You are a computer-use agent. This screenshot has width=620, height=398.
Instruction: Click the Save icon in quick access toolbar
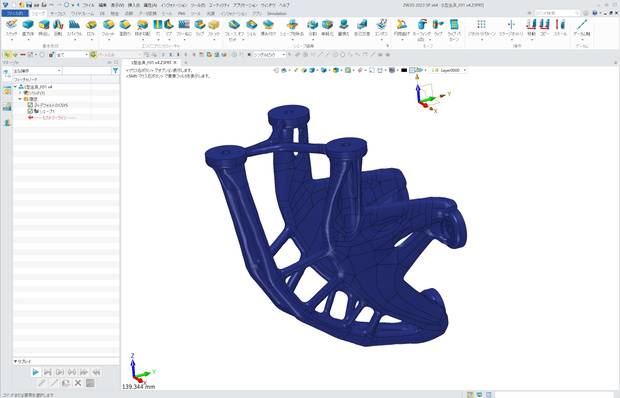coord(28,5)
